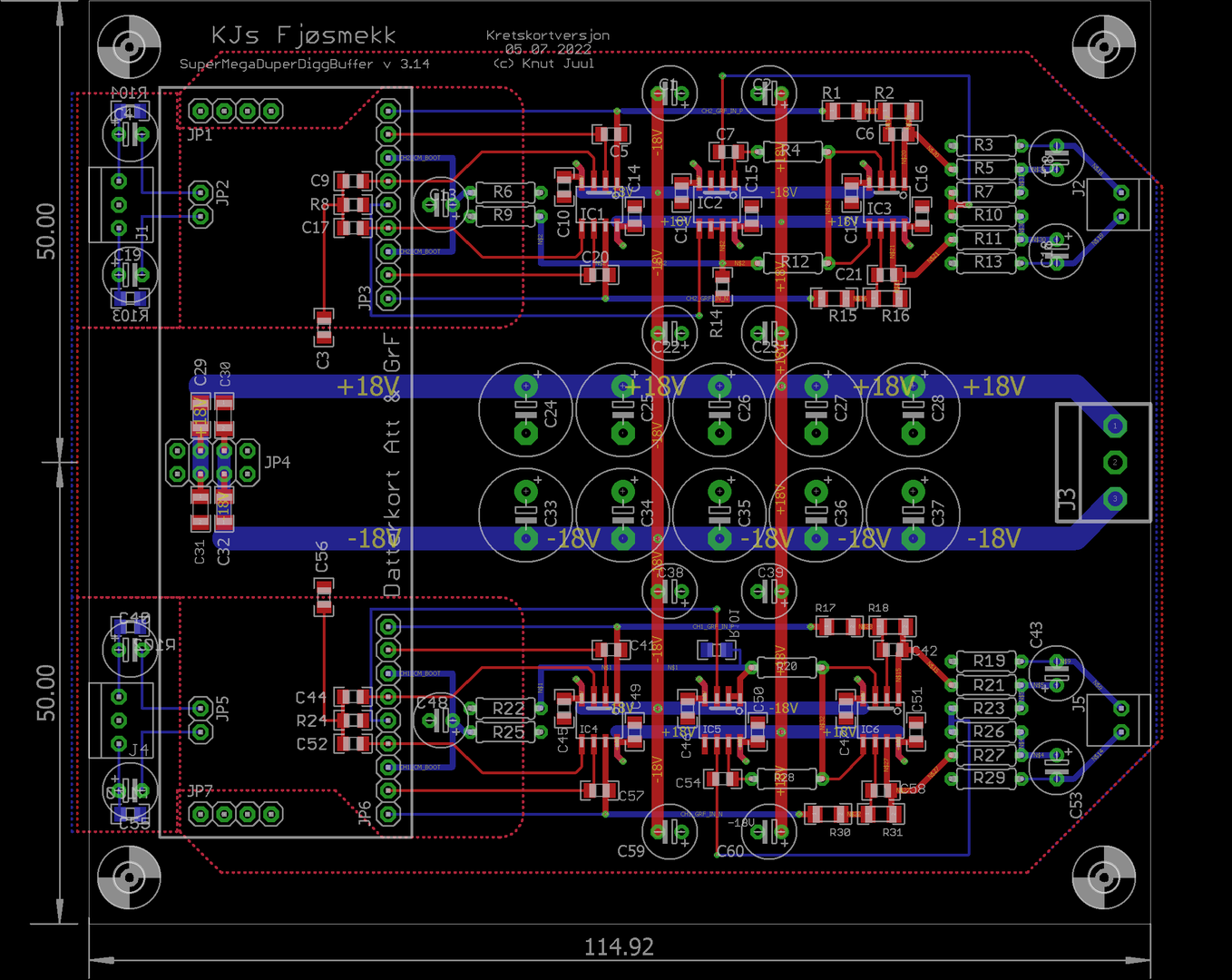Click the C37 capacitor label

[938, 514]
